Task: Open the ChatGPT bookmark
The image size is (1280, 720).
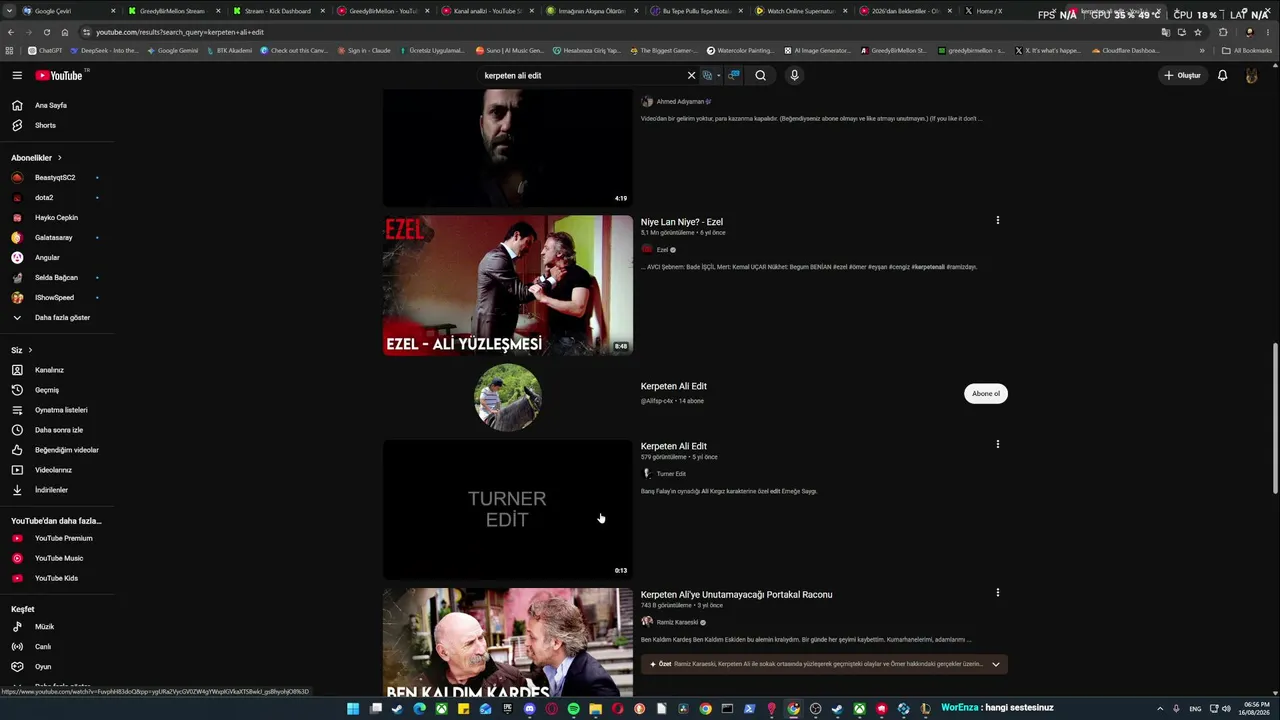Action: point(45,50)
